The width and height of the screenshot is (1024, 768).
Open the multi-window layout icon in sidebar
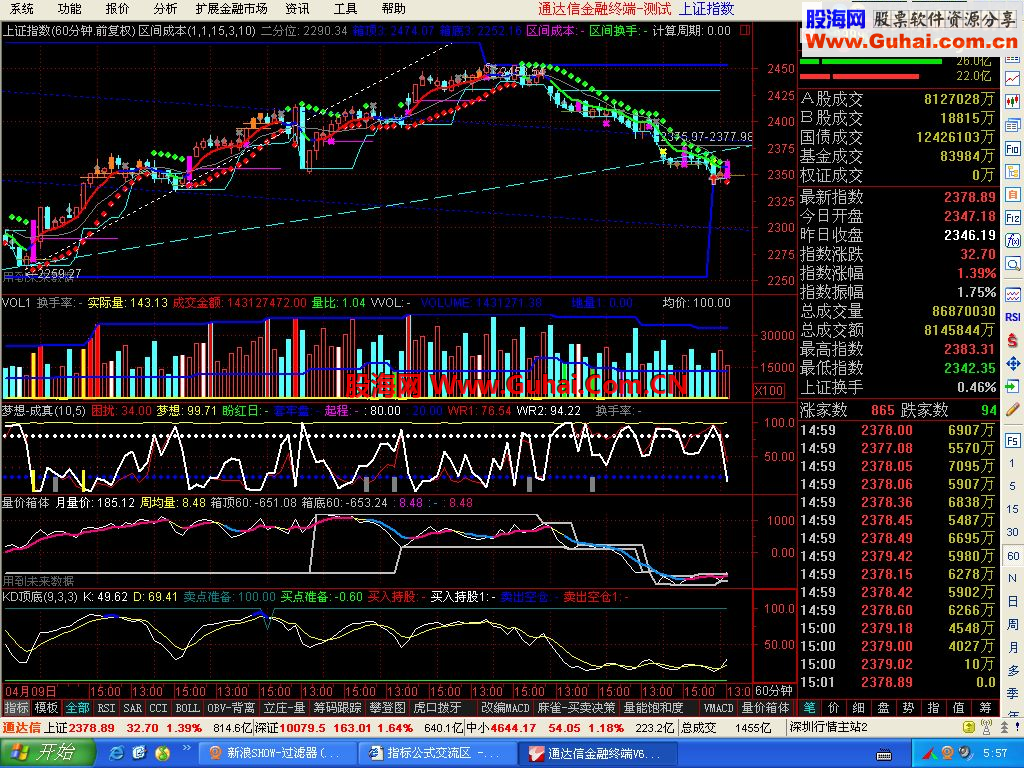[1013, 125]
